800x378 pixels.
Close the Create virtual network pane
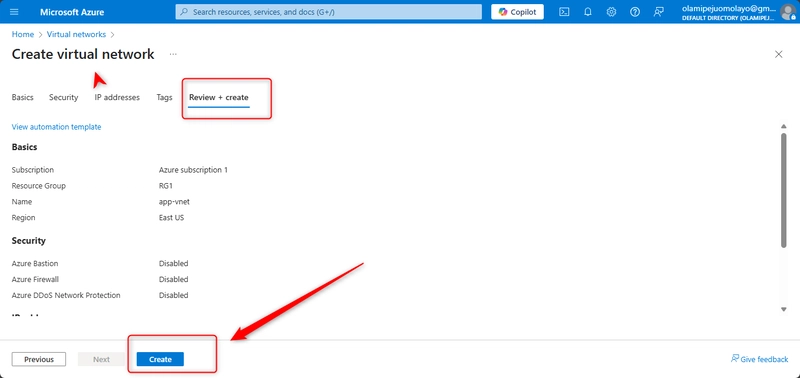click(779, 54)
